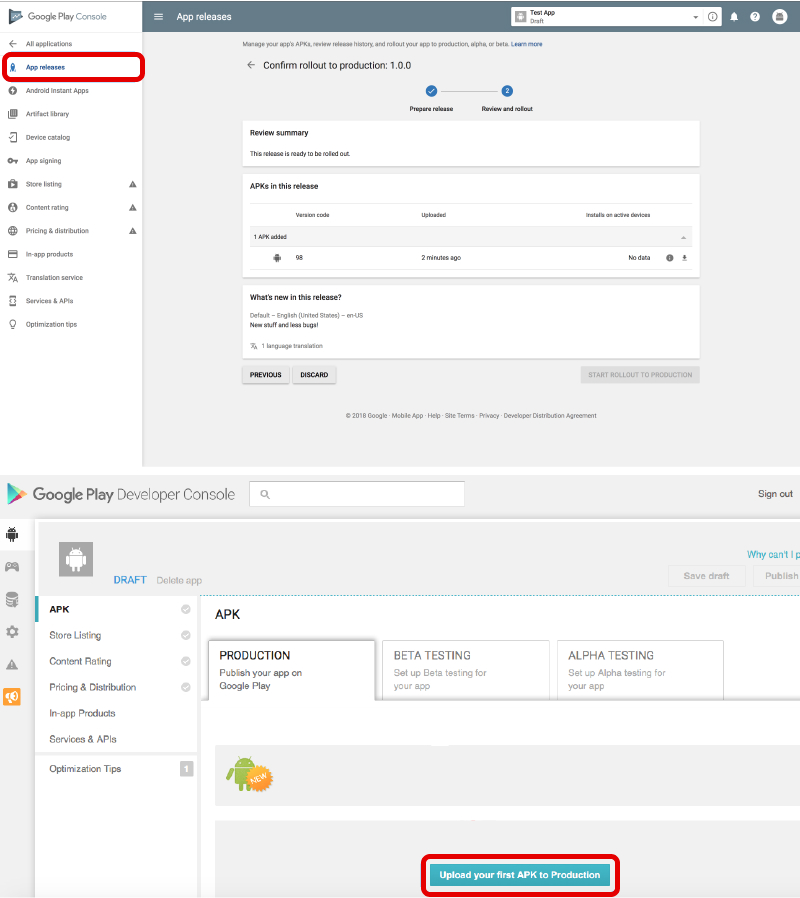The height and width of the screenshot is (898, 800).
Task: Click the Delete app link
Action: click(179, 580)
